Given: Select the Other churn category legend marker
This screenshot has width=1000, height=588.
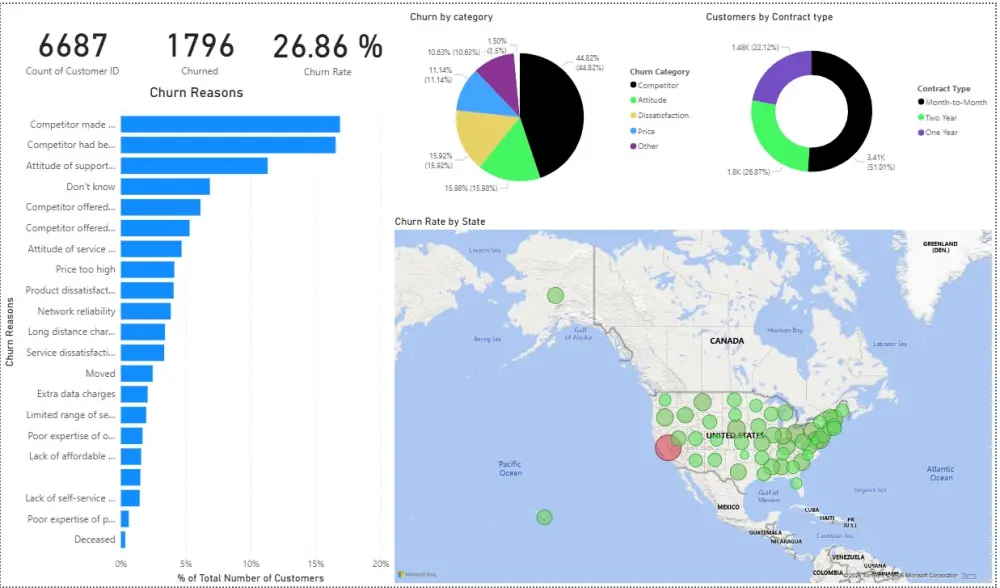Looking at the screenshot, I should tap(634, 145).
